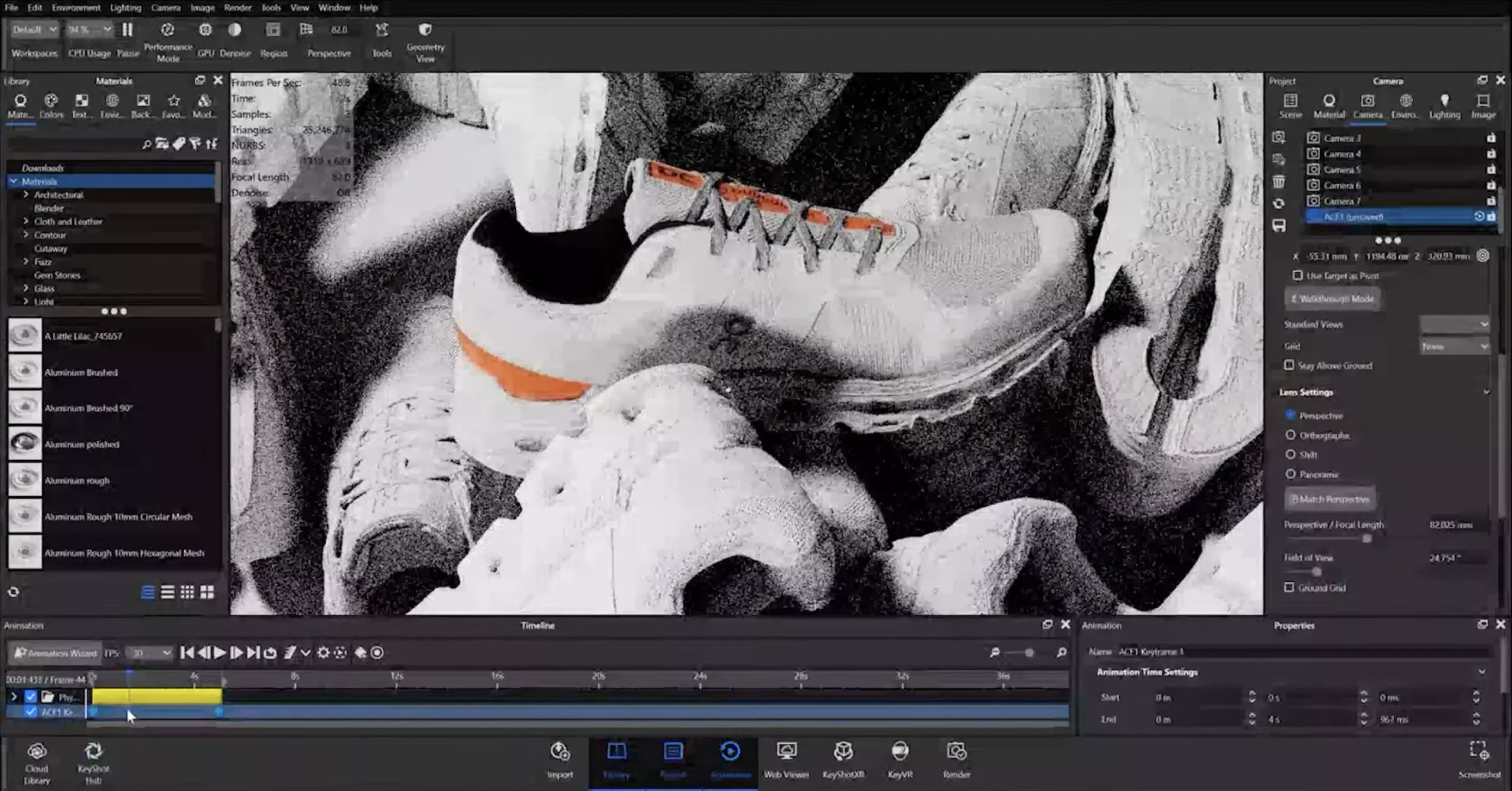Open the Import icon in bottom toolbar
The width and height of the screenshot is (1512, 791).
[x=559, y=752]
